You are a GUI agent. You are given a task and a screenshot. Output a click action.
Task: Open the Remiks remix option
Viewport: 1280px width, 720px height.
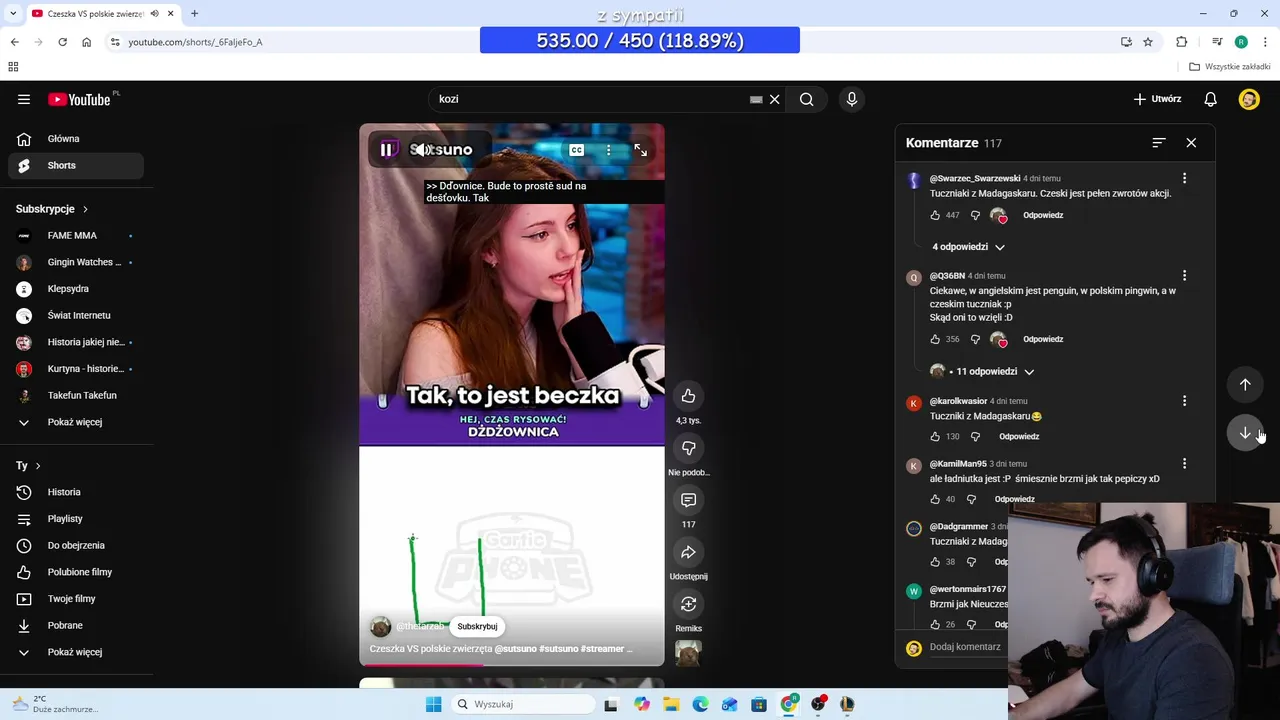[688, 604]
